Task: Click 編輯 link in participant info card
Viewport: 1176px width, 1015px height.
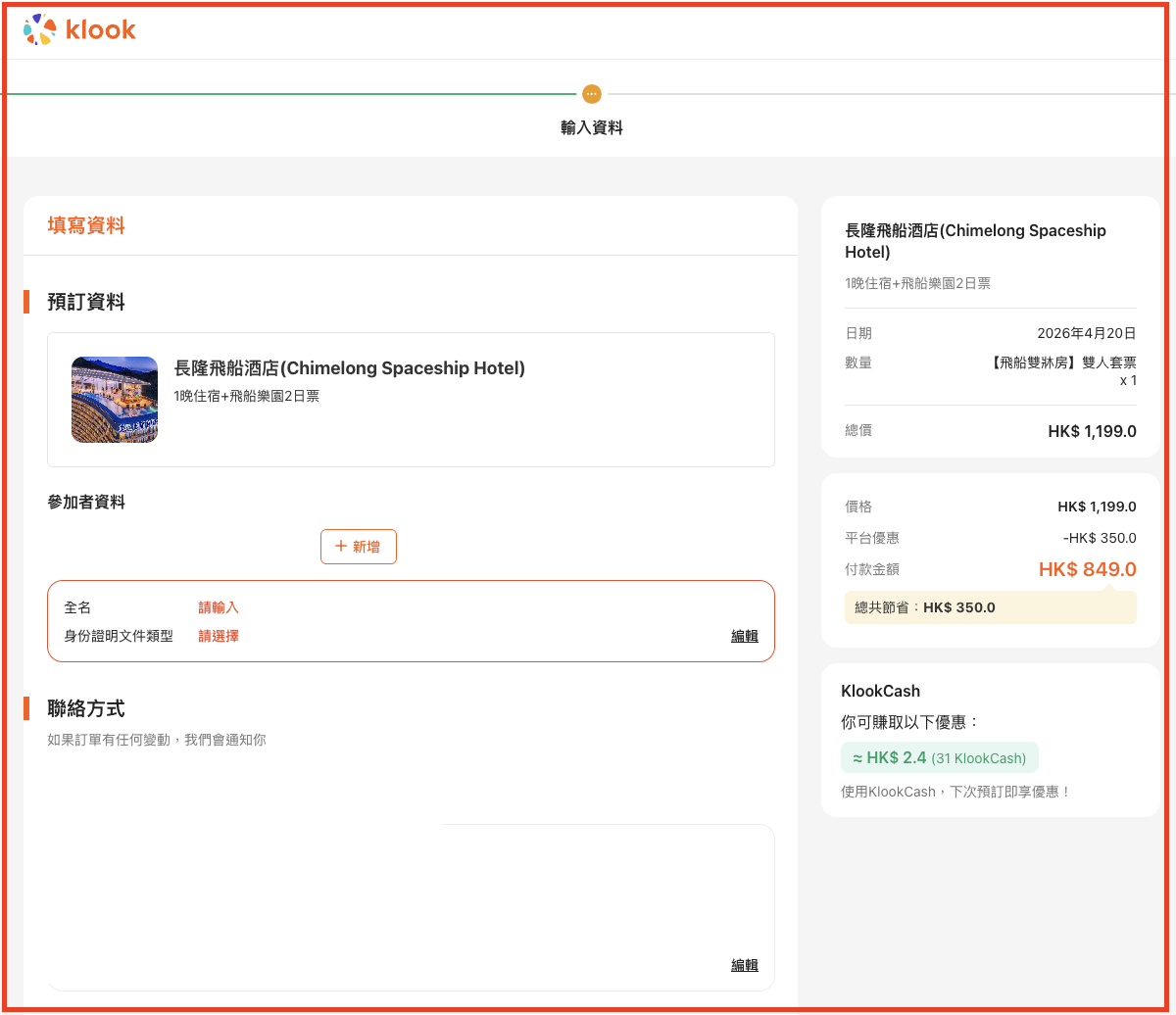Action: pos(744,636)
